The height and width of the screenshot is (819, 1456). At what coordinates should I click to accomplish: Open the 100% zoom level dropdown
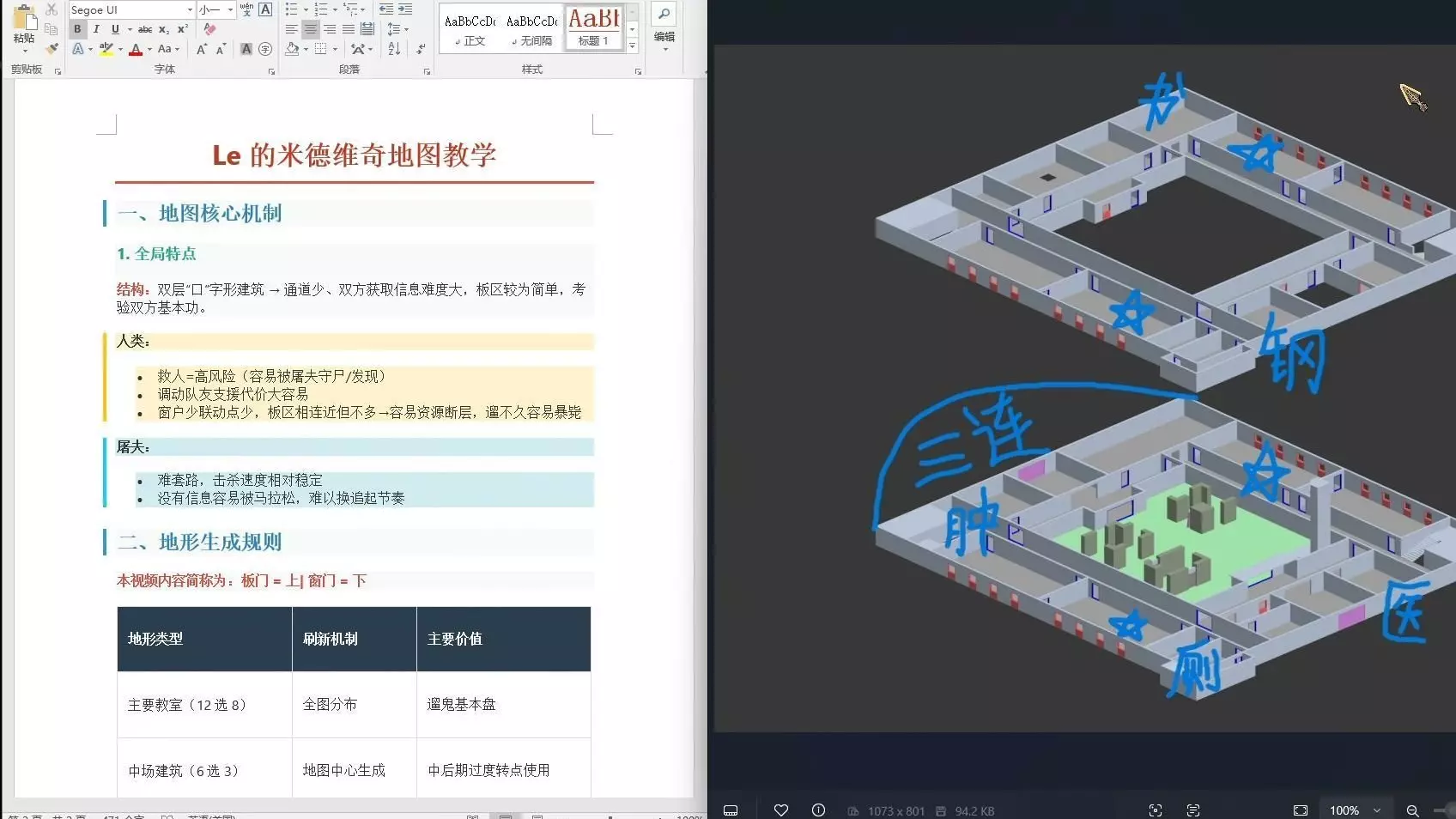coord(1356,810)
